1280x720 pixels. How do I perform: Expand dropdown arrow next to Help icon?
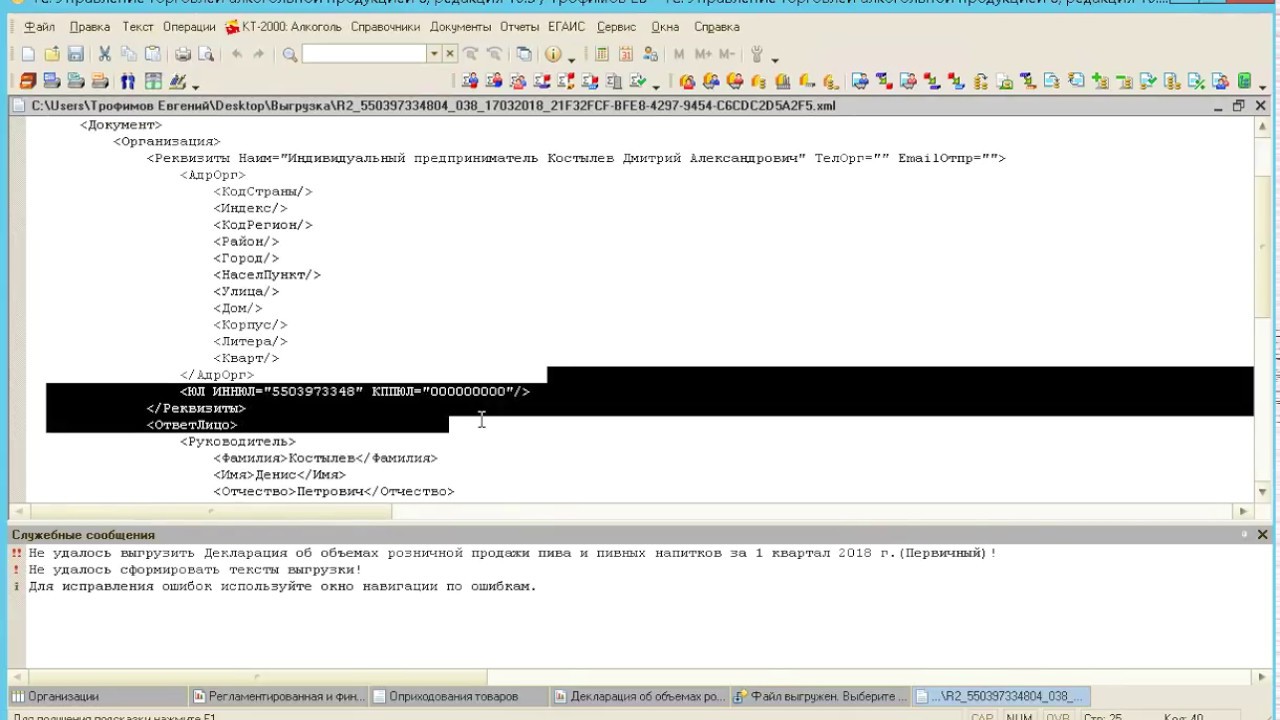pyautogui.click(x=571, y=60)
